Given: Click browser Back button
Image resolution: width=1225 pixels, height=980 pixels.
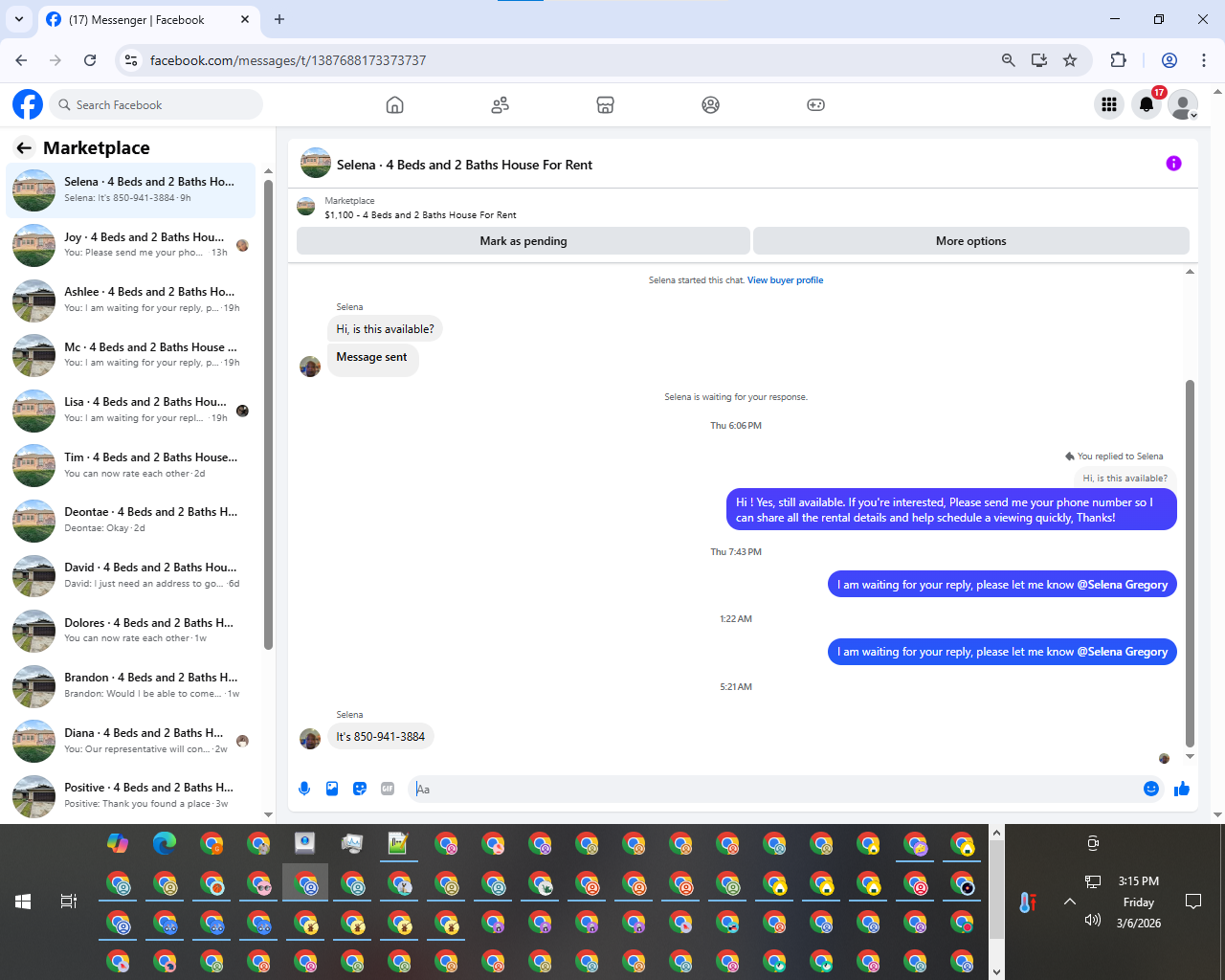Looking at the screenshot, I should (21, 60).
